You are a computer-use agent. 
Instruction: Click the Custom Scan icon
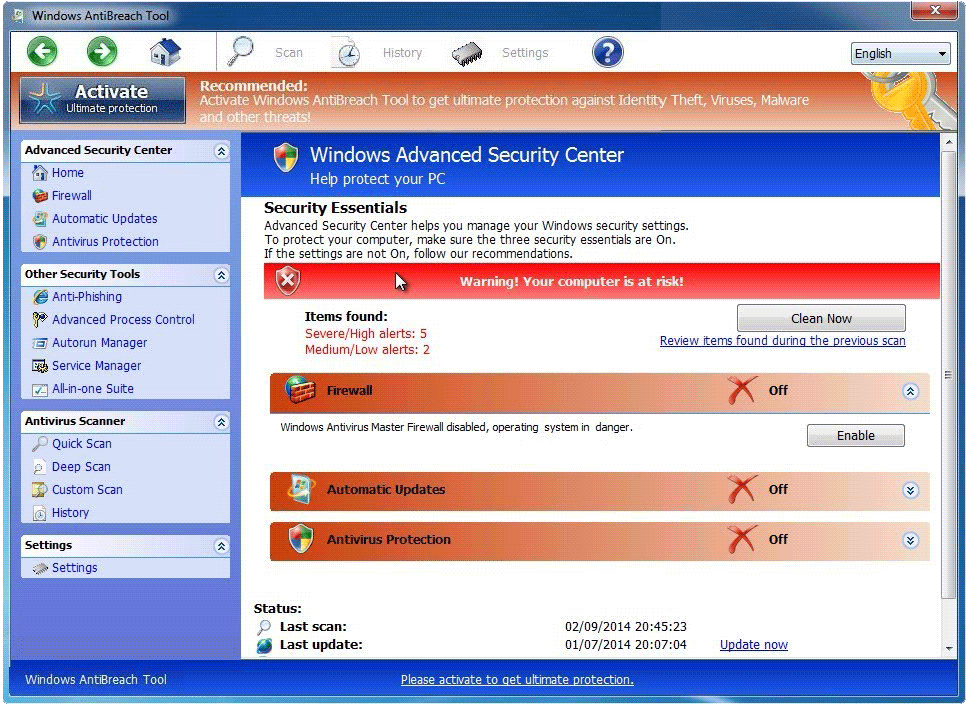(x=40, y=490)
